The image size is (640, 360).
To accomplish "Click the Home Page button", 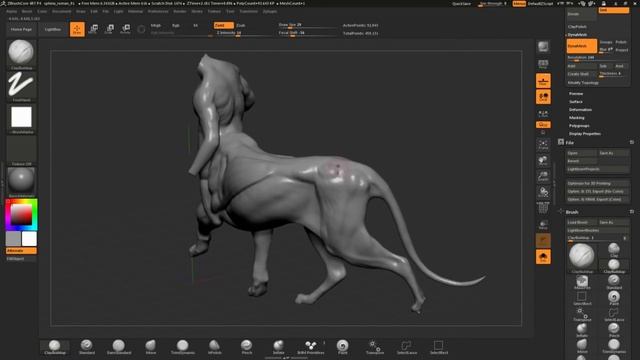I will (21, 29).
